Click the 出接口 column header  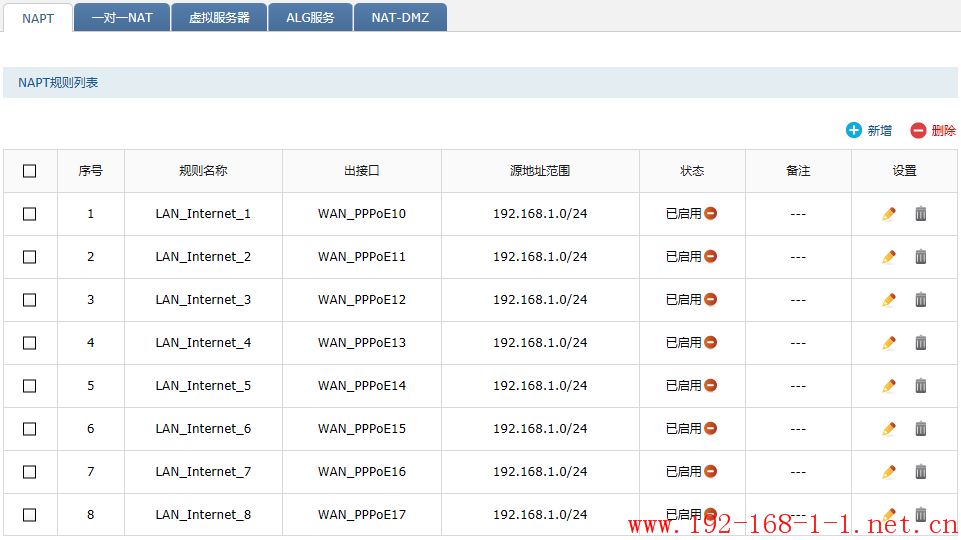[362, 171]
